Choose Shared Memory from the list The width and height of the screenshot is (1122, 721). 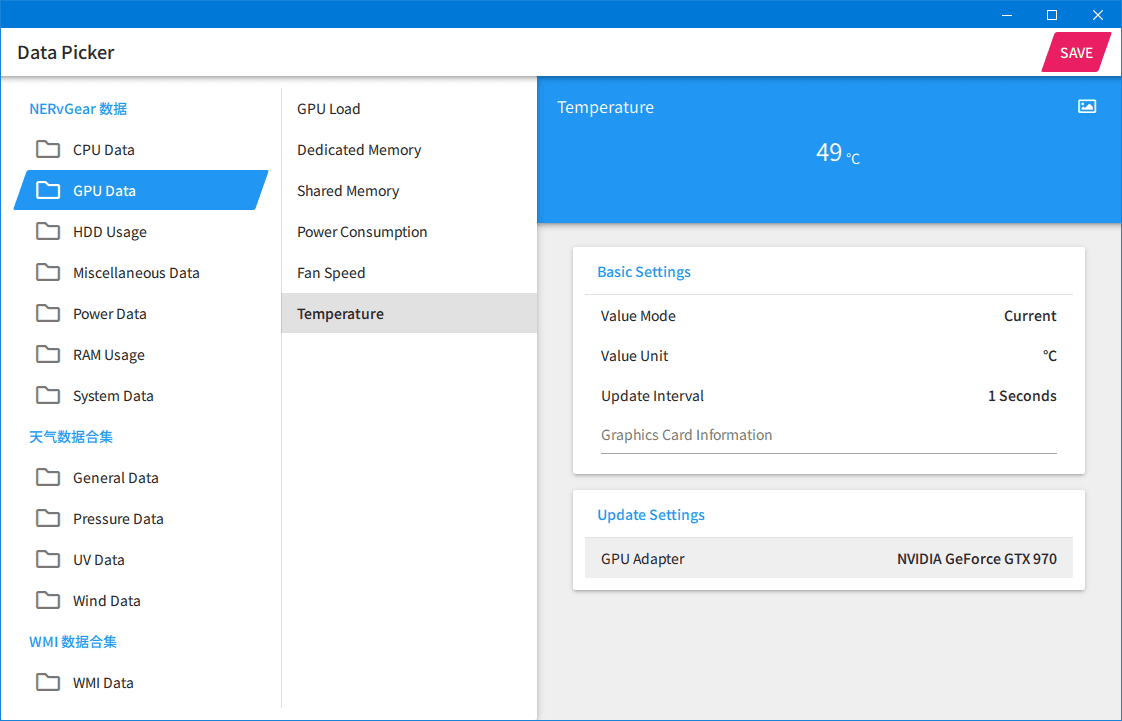coord(409,190)
